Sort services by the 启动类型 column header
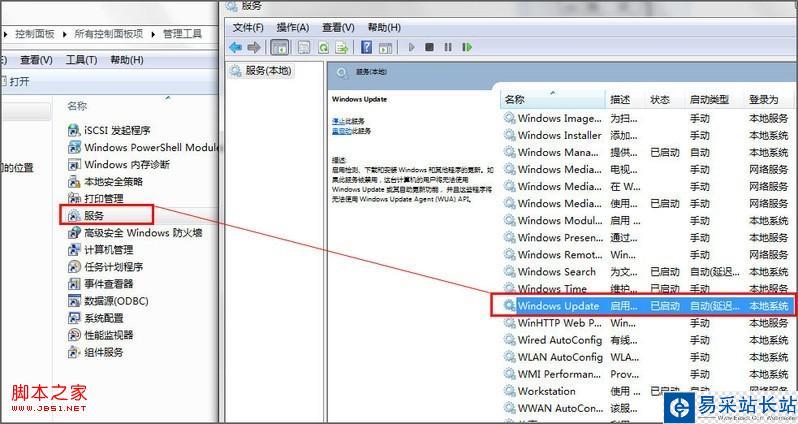 (x=714, y=99)
